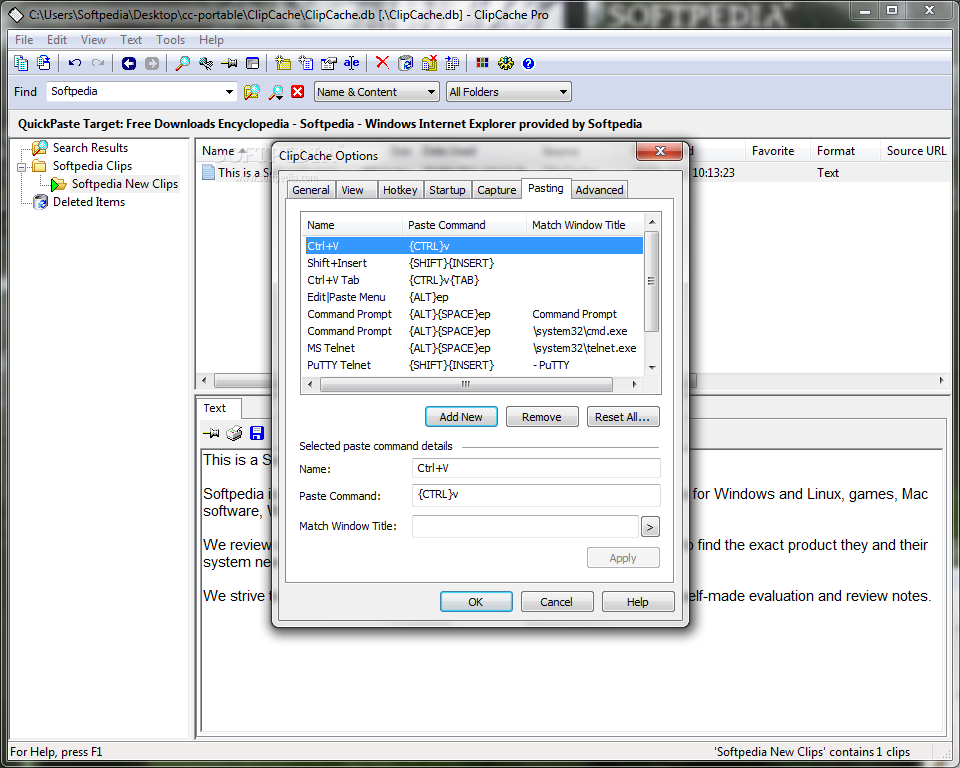960x768 pixels.
Task: Open help with the blue question mark icon
Action: point(528,63)
